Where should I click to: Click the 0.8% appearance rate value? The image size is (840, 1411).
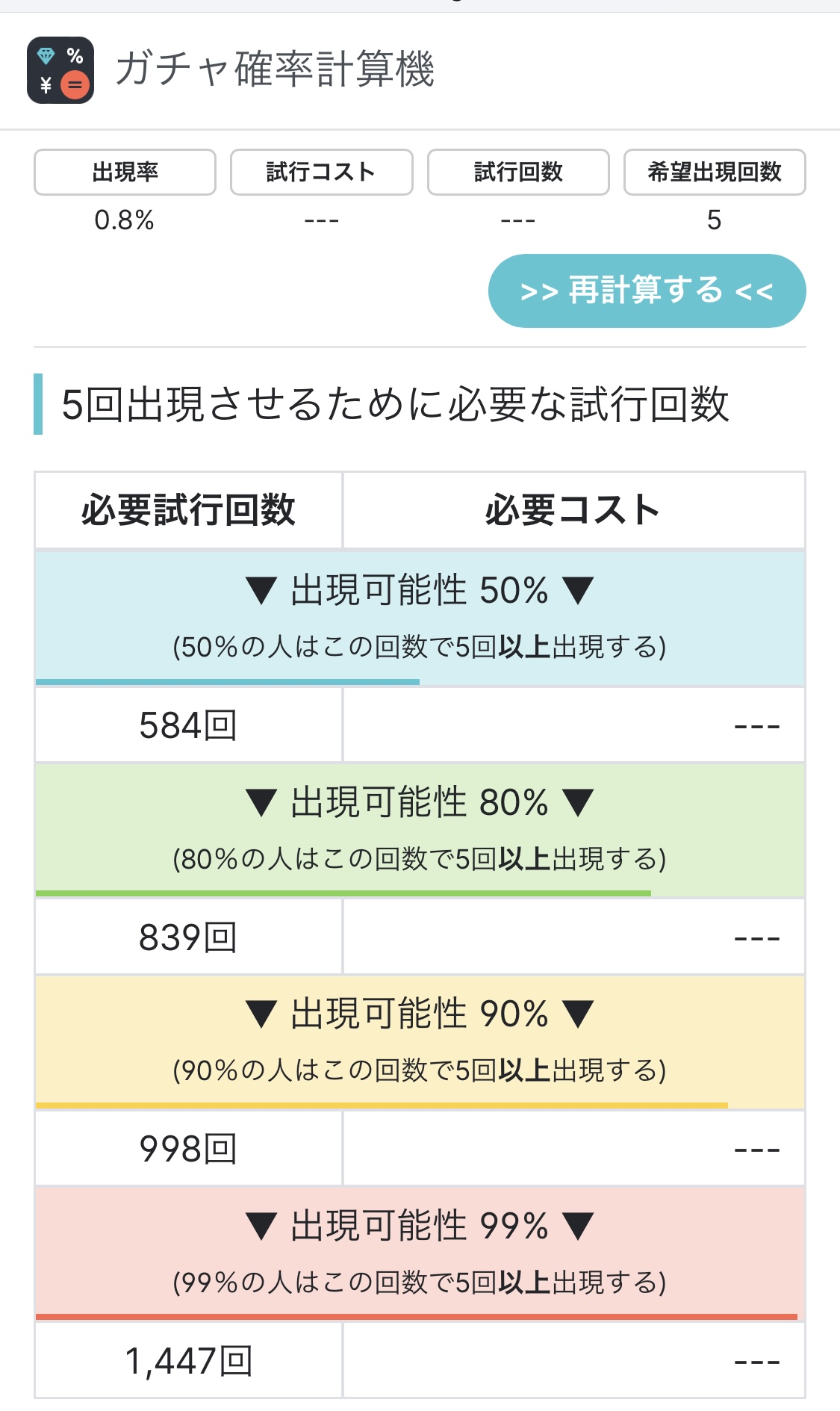click(125, 220)
